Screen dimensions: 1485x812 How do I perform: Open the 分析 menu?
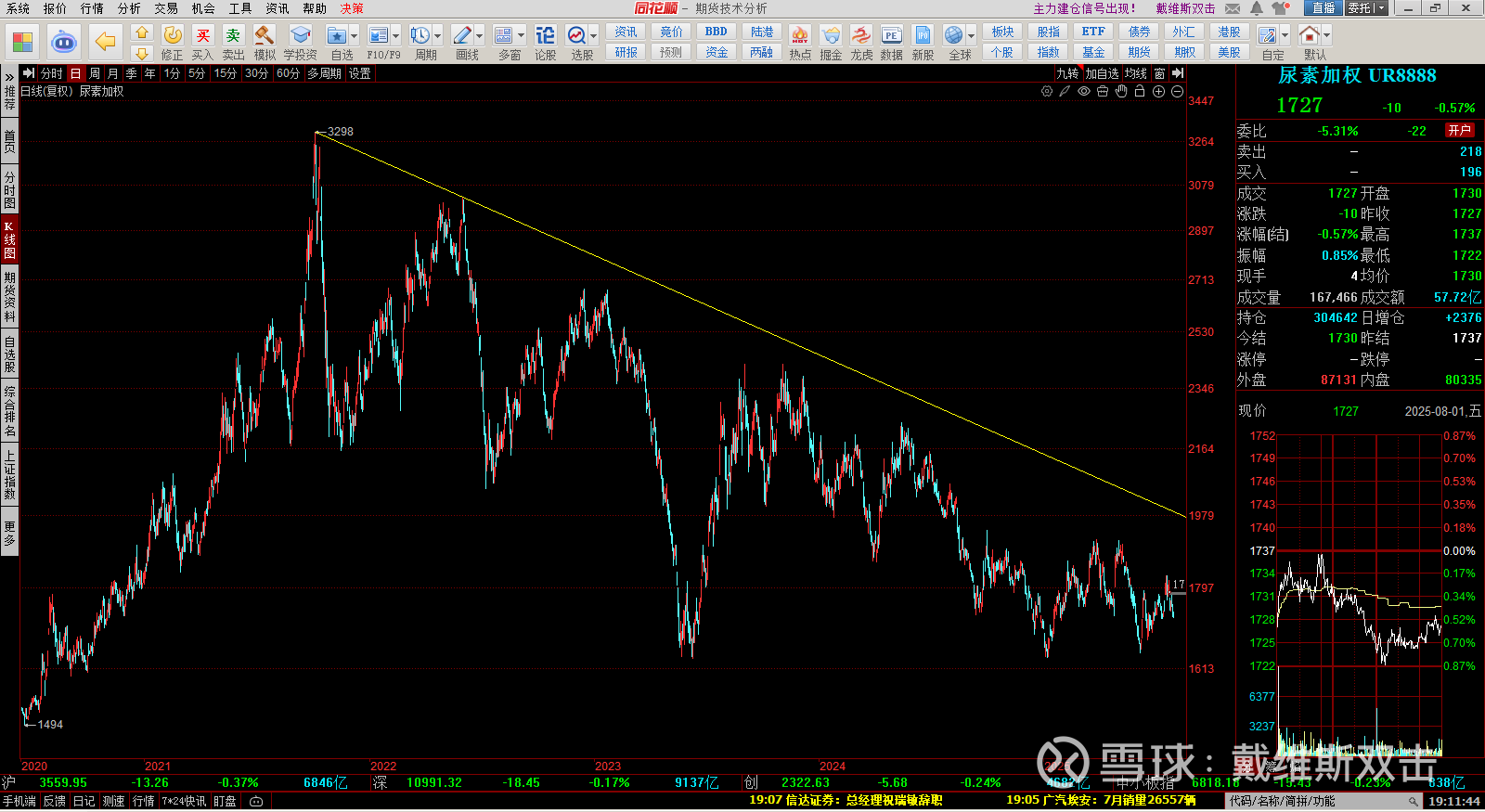[129, 8]
